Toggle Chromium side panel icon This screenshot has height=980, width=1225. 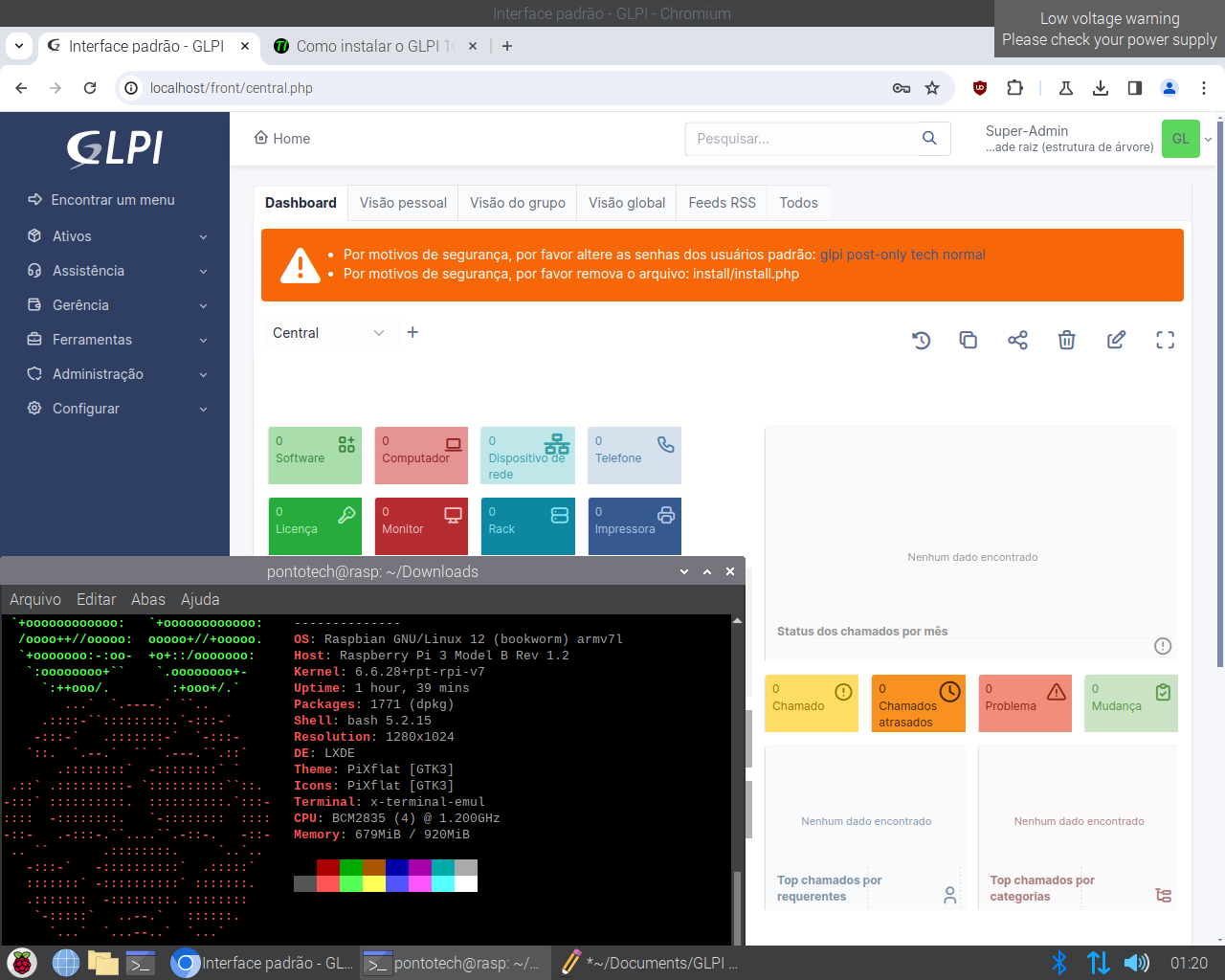tap(1135, 88)
